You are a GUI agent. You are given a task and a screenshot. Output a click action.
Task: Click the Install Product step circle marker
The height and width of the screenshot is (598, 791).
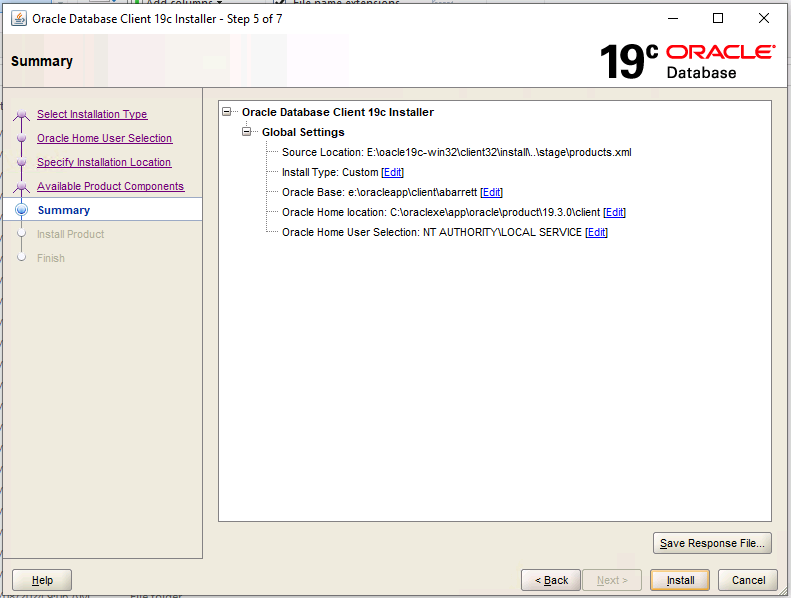(21, 234)
